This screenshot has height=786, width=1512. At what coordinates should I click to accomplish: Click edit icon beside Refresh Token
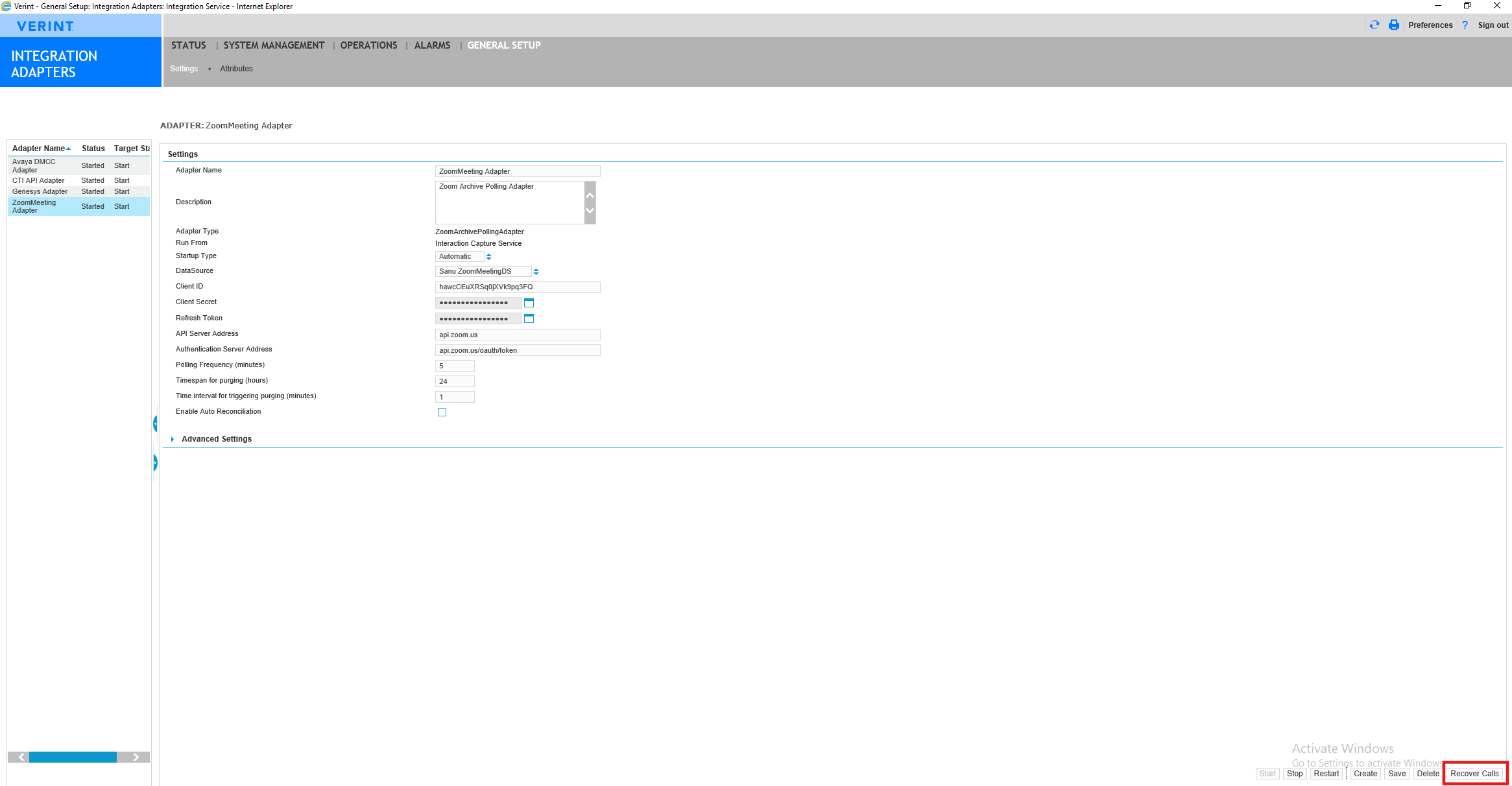(x=529, y=318)
